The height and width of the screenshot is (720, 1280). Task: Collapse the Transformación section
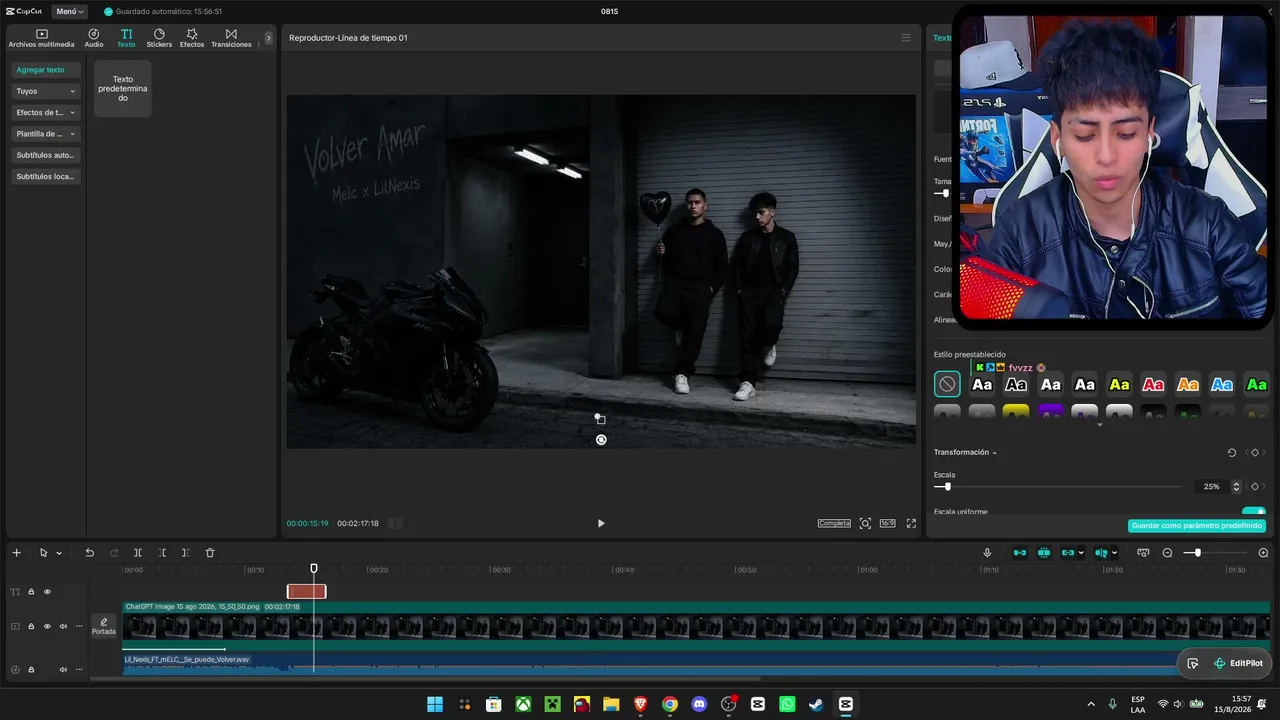[x=994, y=453]
